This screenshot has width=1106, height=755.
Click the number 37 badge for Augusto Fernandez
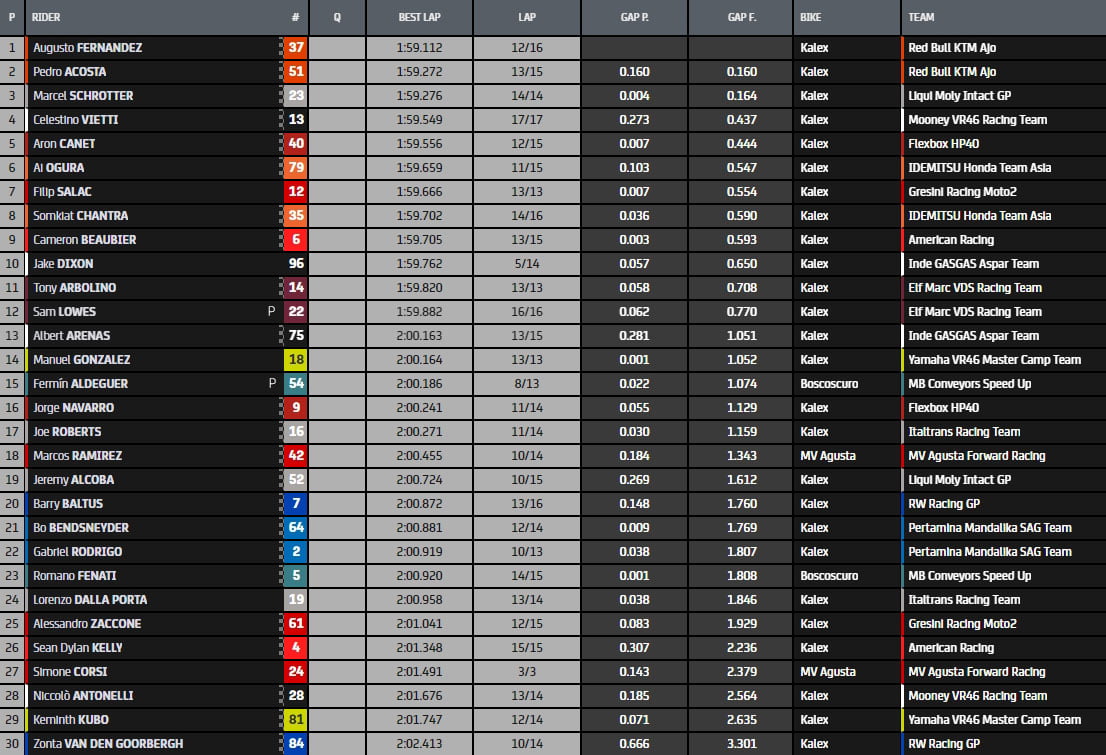coord(296,47)
